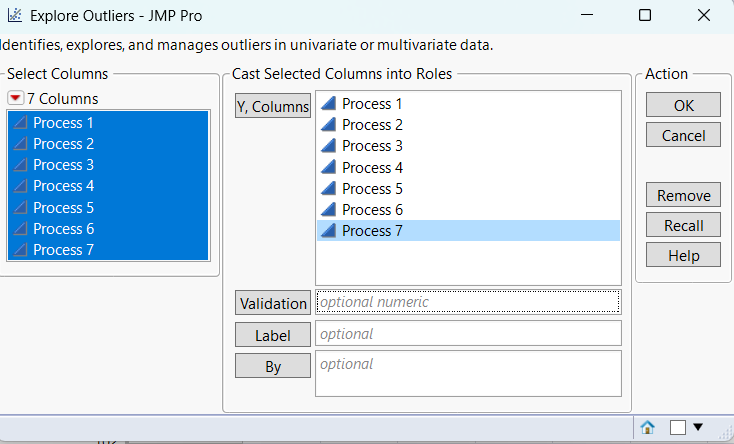
Task: Cancel the Explore Outliers dialog
Action: click(x=683, y=135)
